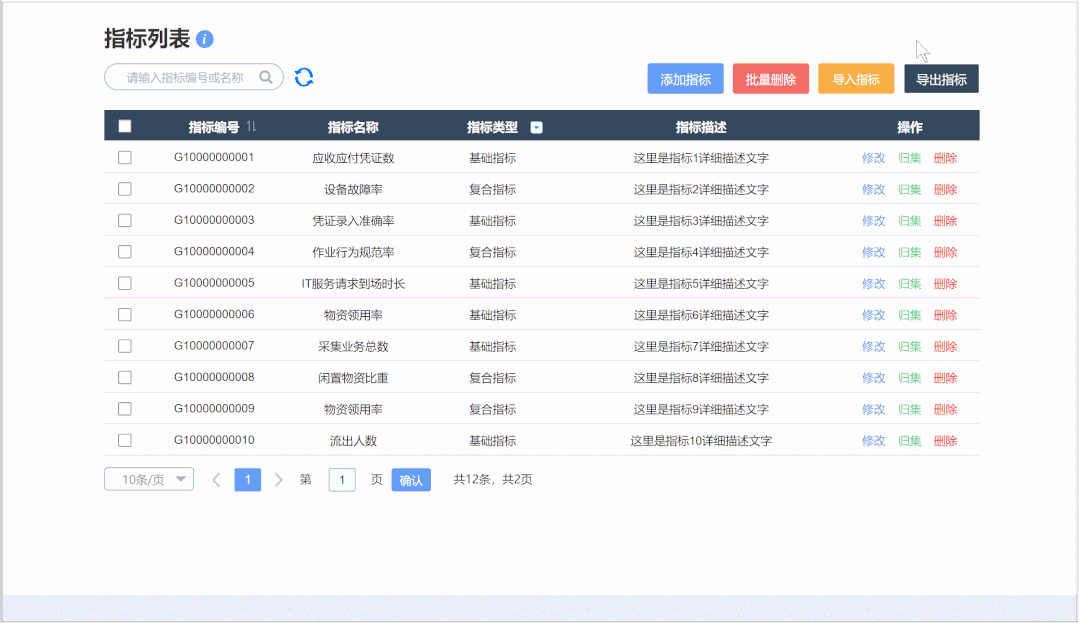Click 修改 in row G10000000009
This screenshot has width=1079, height=623.
(x=873, y=410)
